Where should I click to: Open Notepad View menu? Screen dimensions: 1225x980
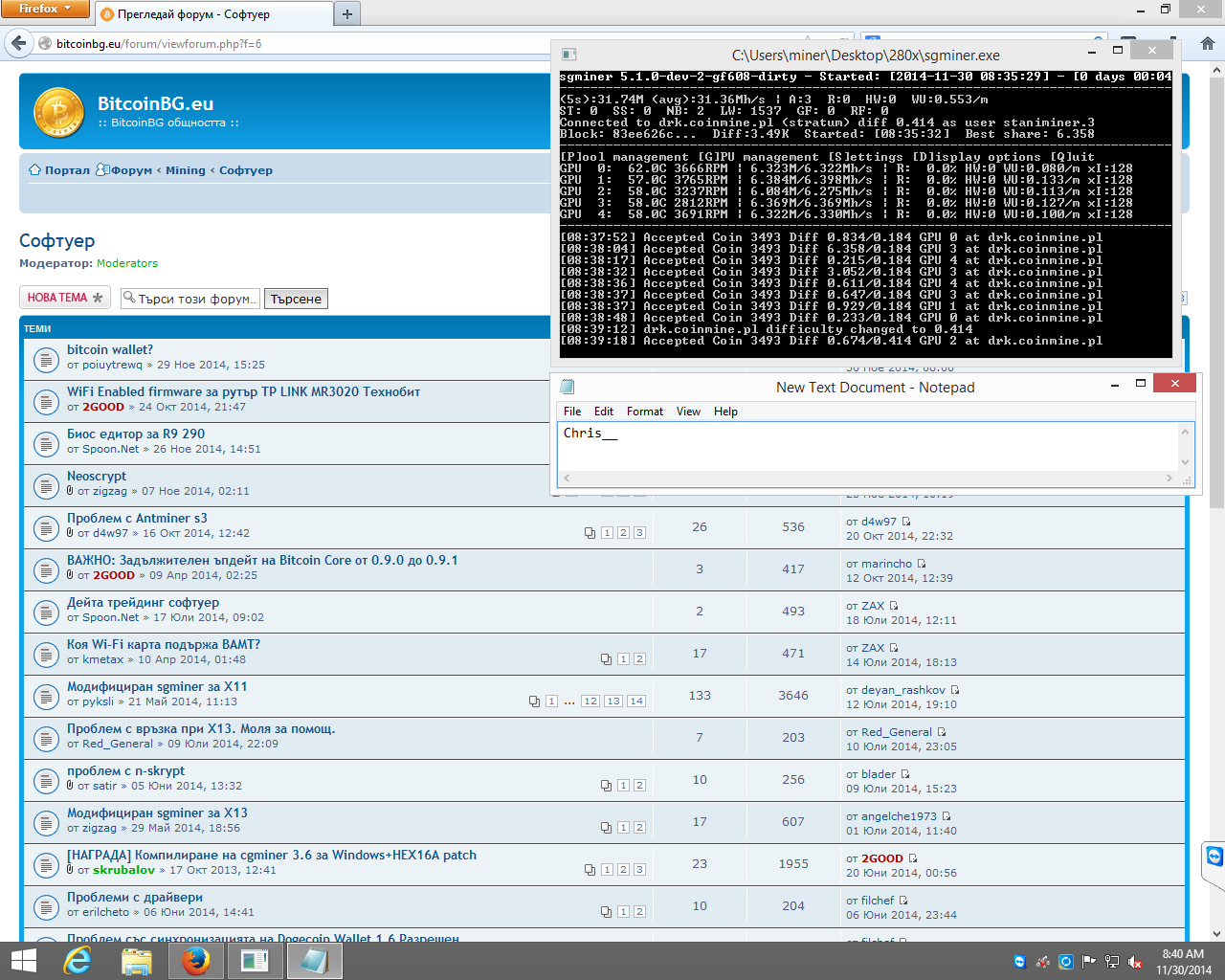pos(688,412)
